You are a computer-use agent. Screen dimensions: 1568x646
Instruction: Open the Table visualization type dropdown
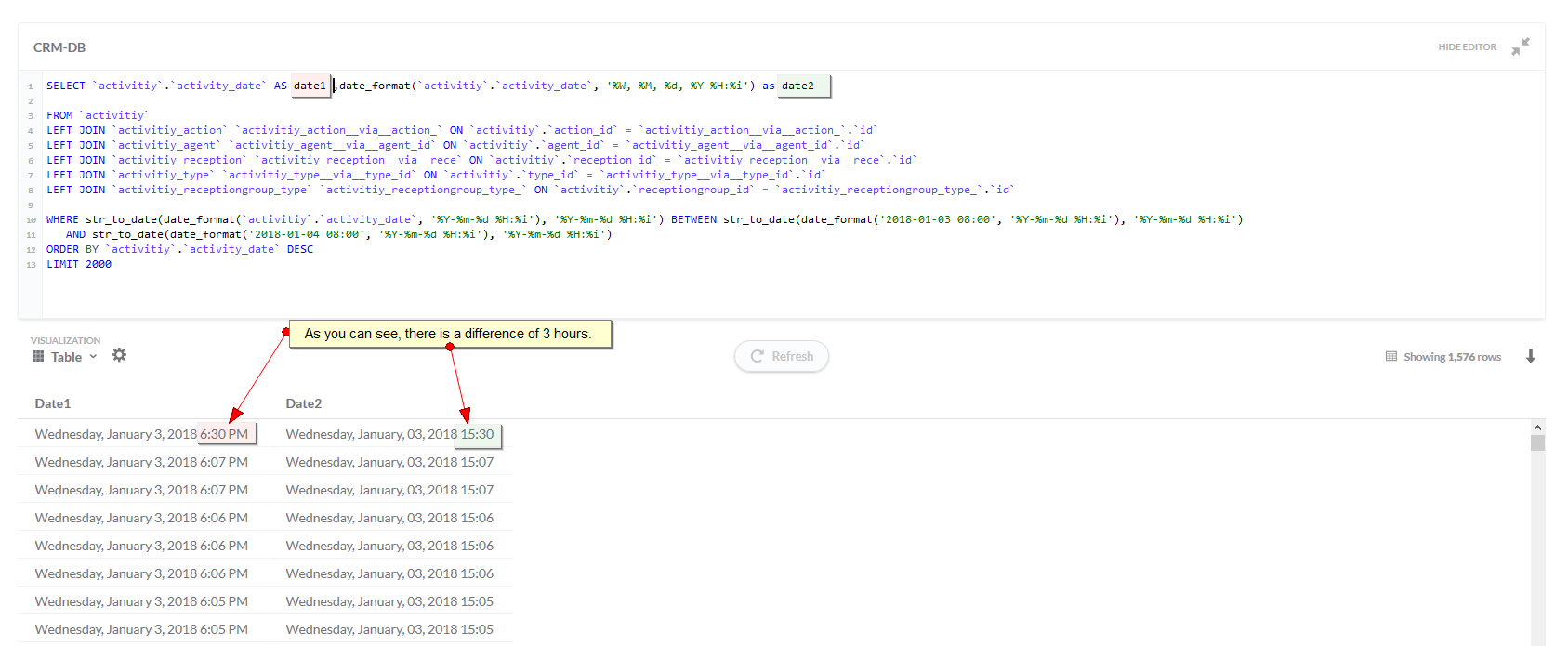click(x=65, y=357)
